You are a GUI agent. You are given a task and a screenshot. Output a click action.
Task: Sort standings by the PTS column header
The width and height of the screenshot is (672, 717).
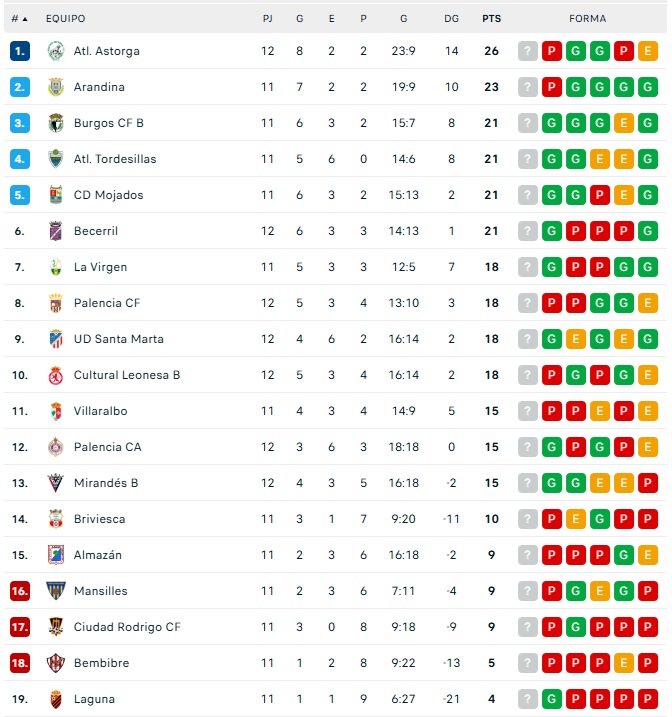click(491, 19)
